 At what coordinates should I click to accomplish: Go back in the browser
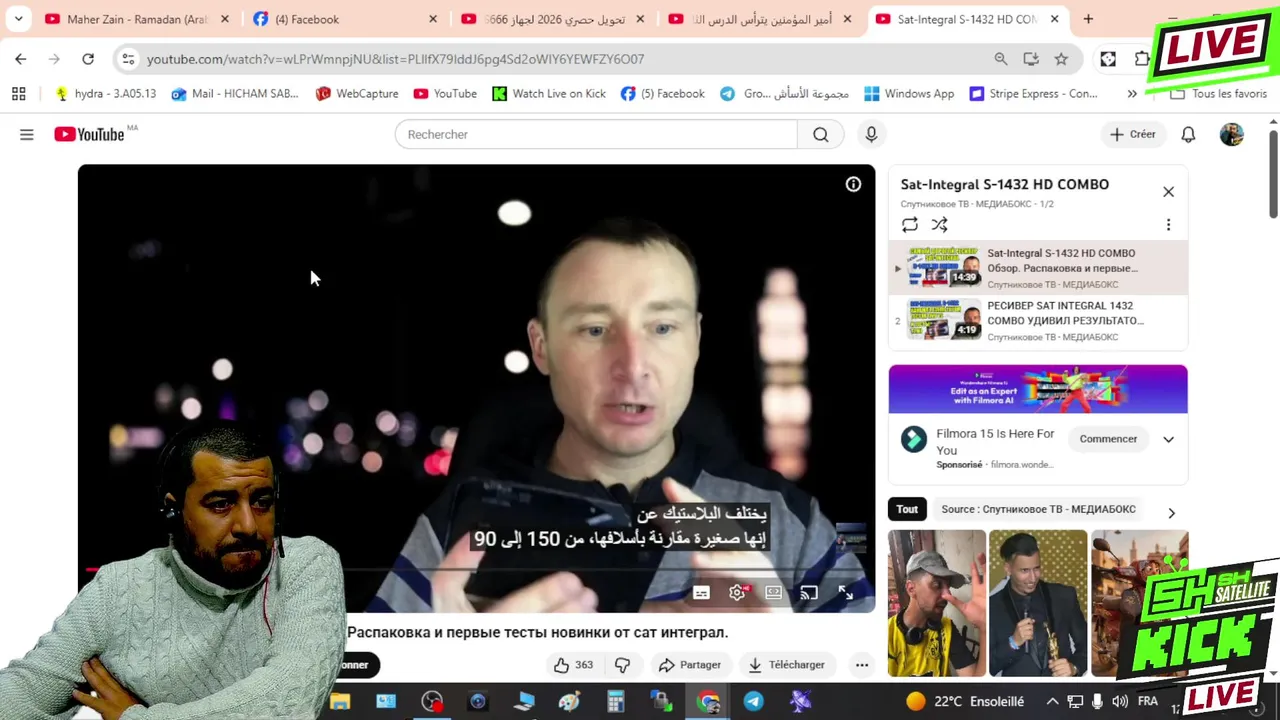pyautogui.click(x=21, y=59)
